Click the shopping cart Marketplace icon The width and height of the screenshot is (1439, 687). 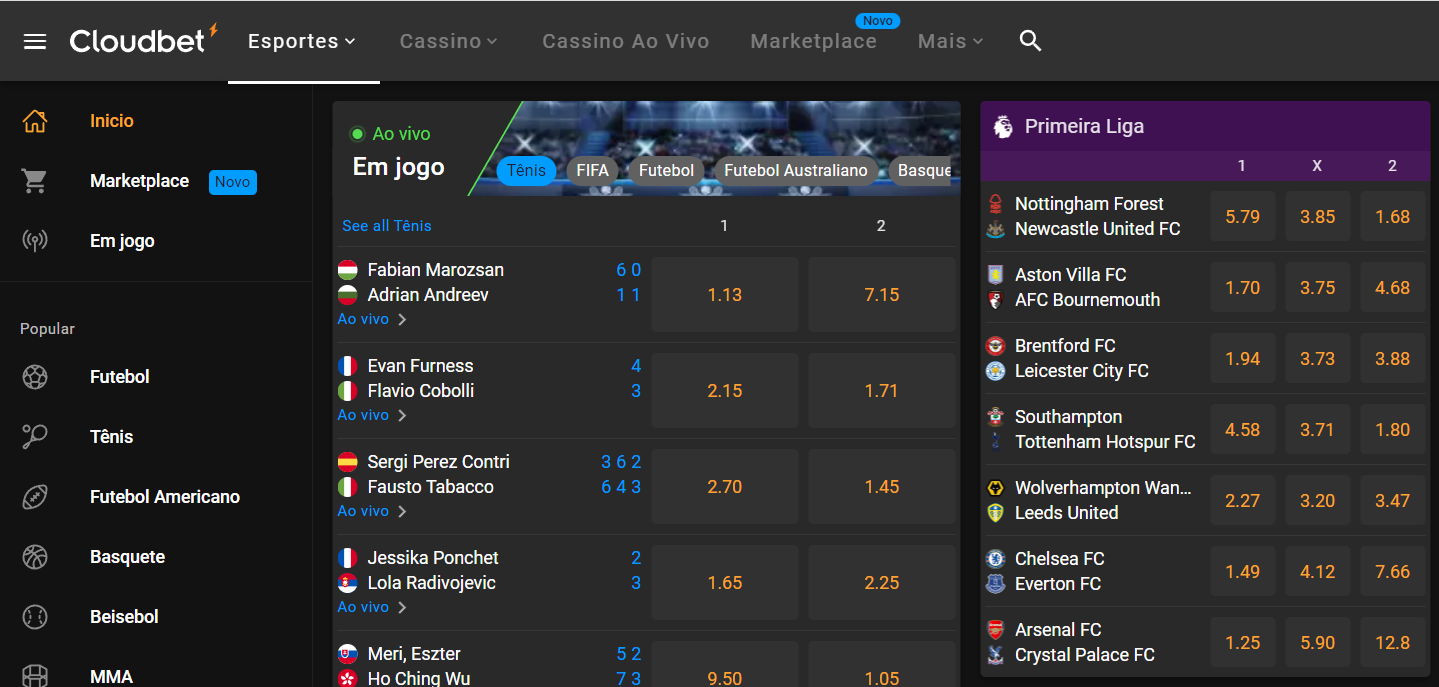coord(34,181)
